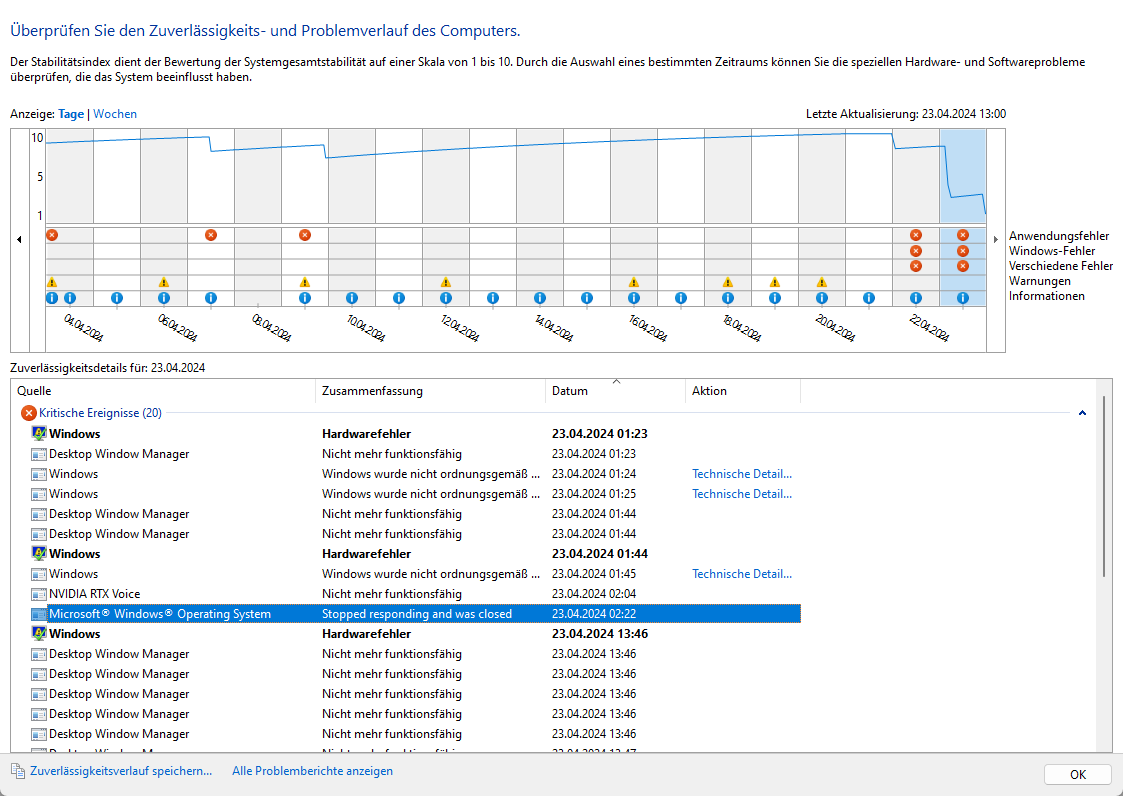1123x796 pixels.
Task: Click the red icon beside Kritische Ereignisse
Action: pos(29,413)
